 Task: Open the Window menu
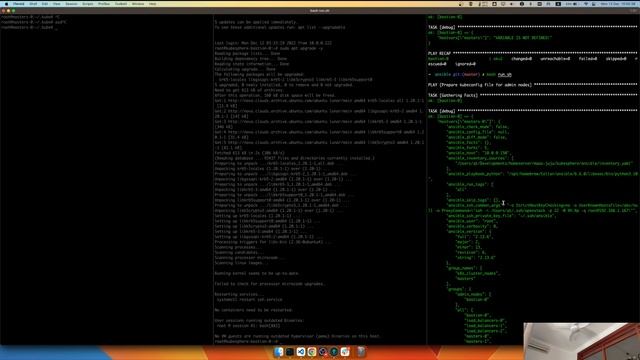(138, 4)
